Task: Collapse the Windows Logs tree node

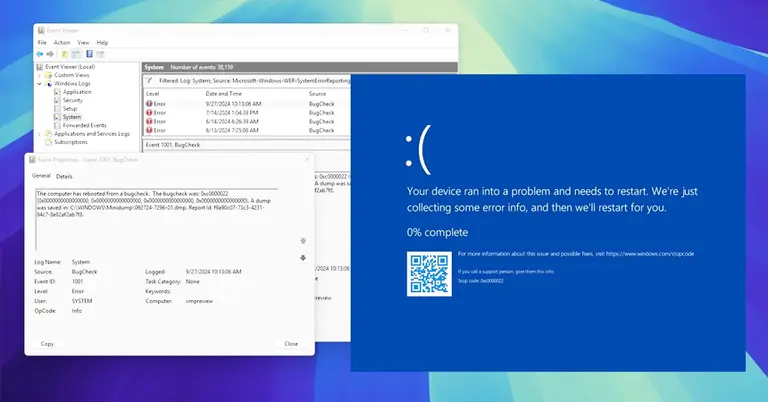Action: [x=40, y=84]
